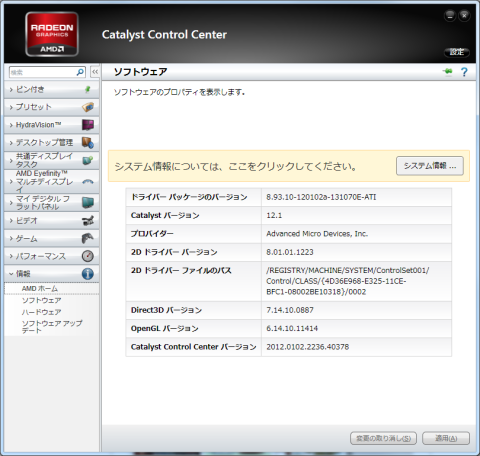Viewport: 480px width, 456px height.
Task: Click provider Advanced Micro Devices, Inc.
Action: (x=317, y=234)
